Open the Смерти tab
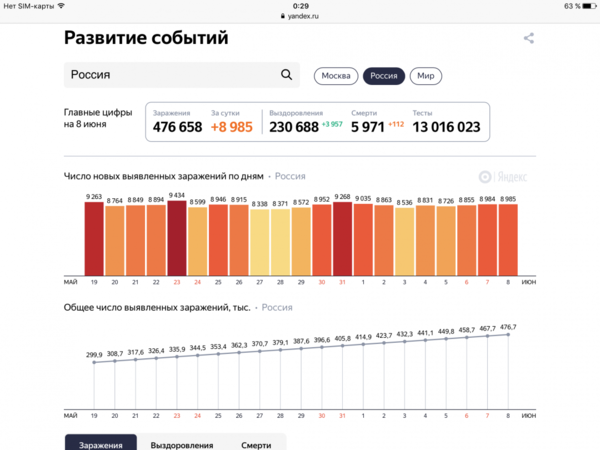 pos(256,444)
